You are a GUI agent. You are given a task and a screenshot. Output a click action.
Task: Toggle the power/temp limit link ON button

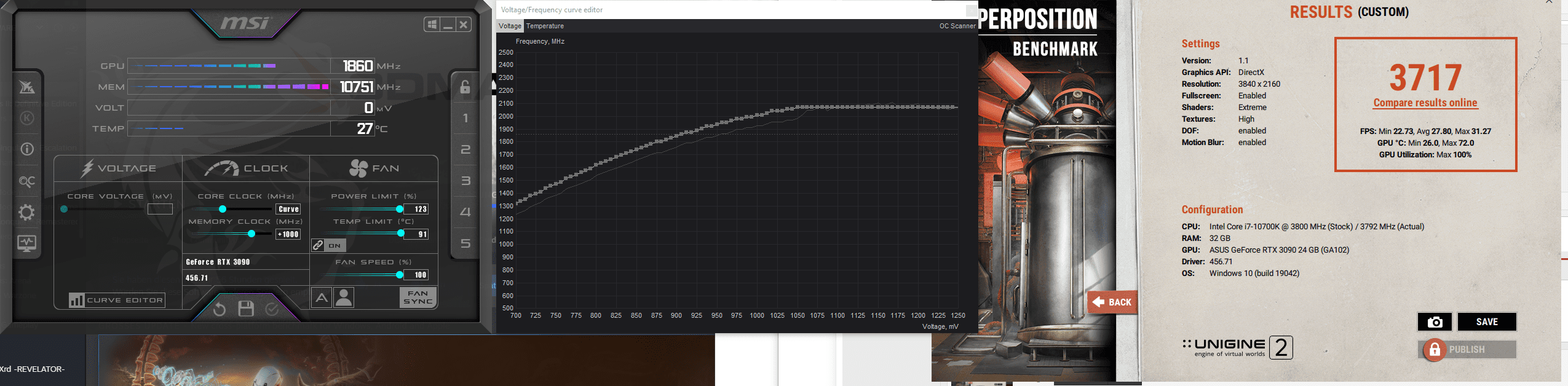(x=328, y=245)
